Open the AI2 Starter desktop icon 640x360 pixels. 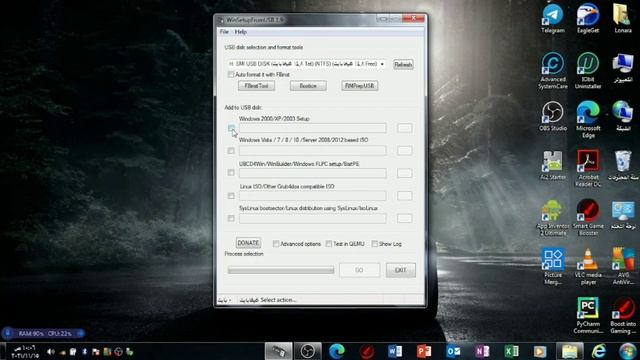click(553, 165)
